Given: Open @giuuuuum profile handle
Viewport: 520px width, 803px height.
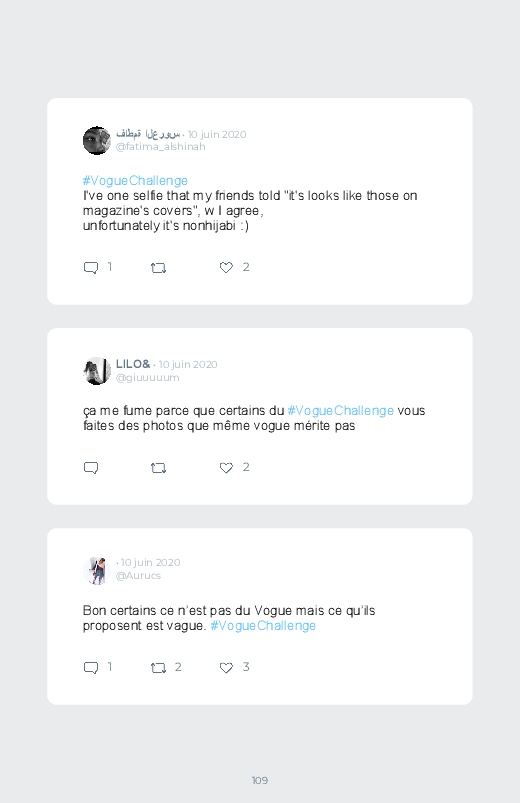Looking at the screenshot, I should click(x=148, y=377).
